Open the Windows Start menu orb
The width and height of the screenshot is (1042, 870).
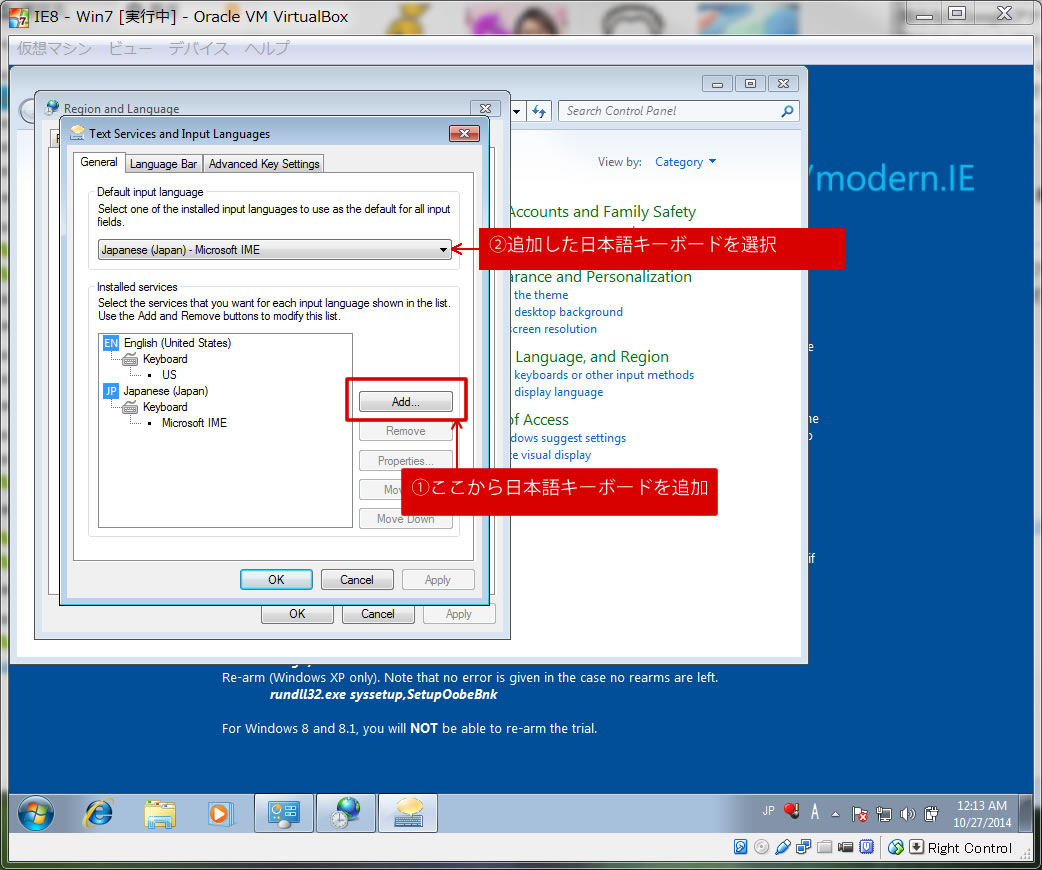(36, 813)
